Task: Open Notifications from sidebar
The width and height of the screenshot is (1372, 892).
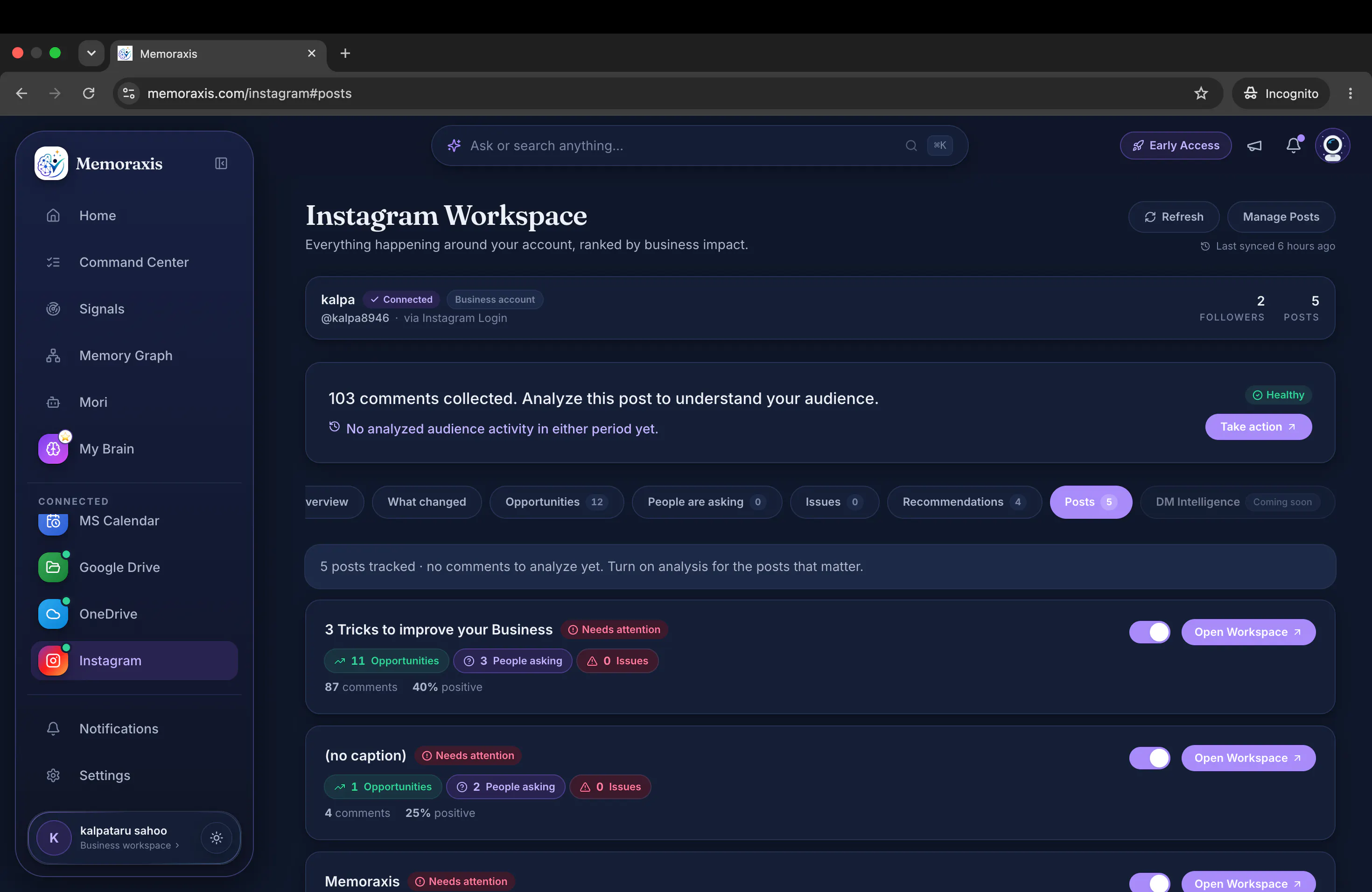Action: point(134,729)
